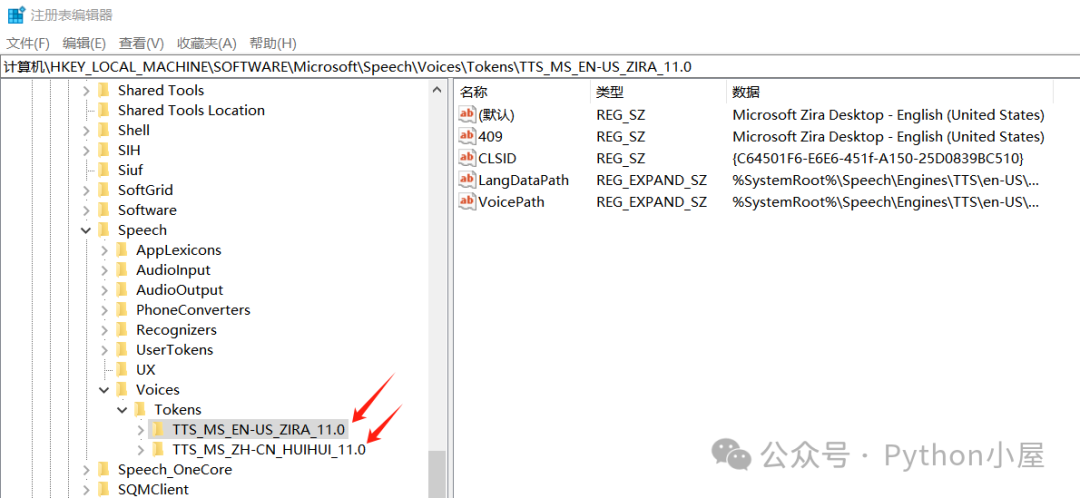1080x498 pixels.
Task: Expand the PhoneConverters key
Action: pyautogui.click(x=104, y=310)
